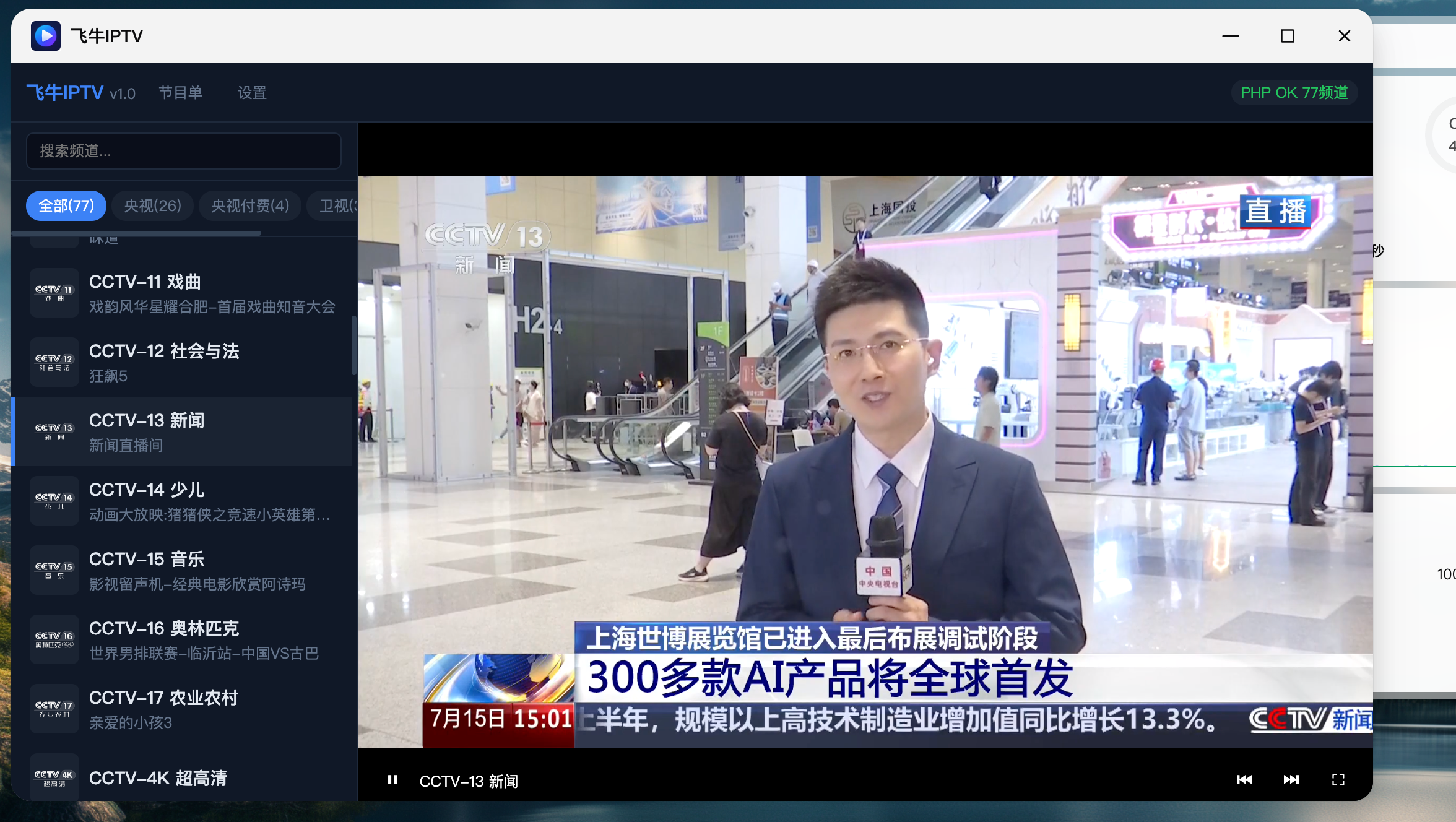This screenshot has height=822, width=1456.
Task: Click the 新闻直播间 program subtitle
Action: (x=126, y=446)
